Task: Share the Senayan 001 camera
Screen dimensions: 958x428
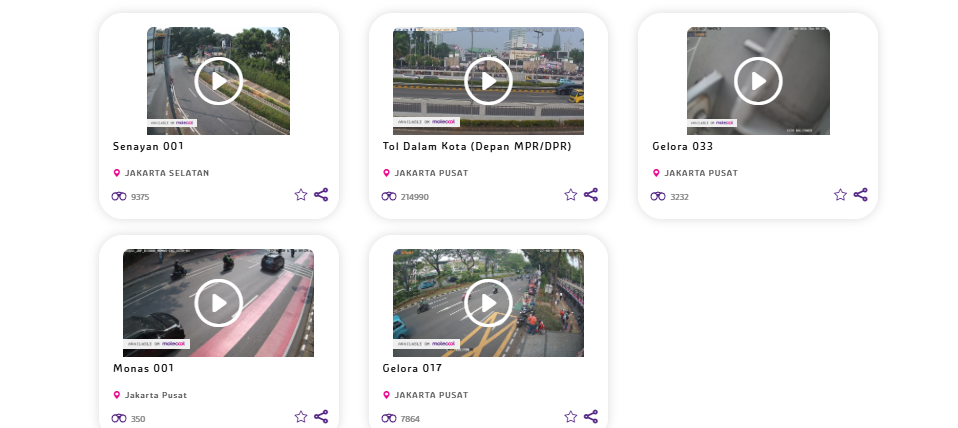Action: point(321,195)
